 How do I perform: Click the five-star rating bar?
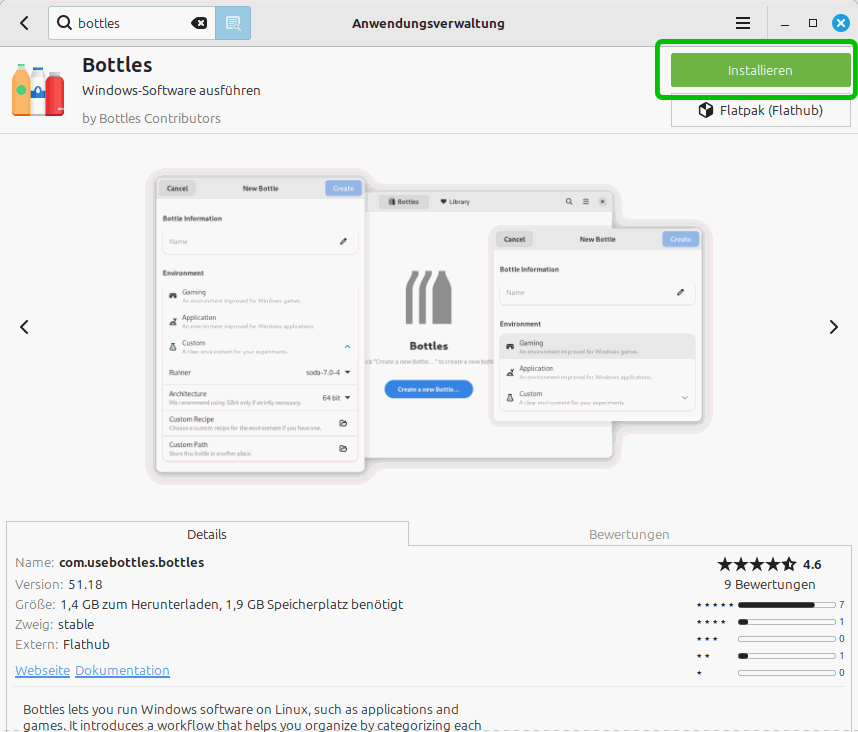pyautogui.click(x=784, y=605)
